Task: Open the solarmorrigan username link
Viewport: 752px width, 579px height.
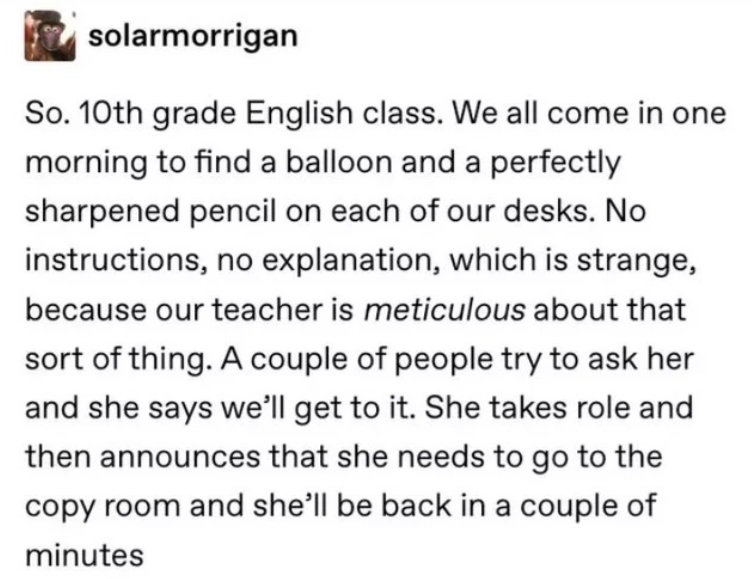Action: pos(193,37)
